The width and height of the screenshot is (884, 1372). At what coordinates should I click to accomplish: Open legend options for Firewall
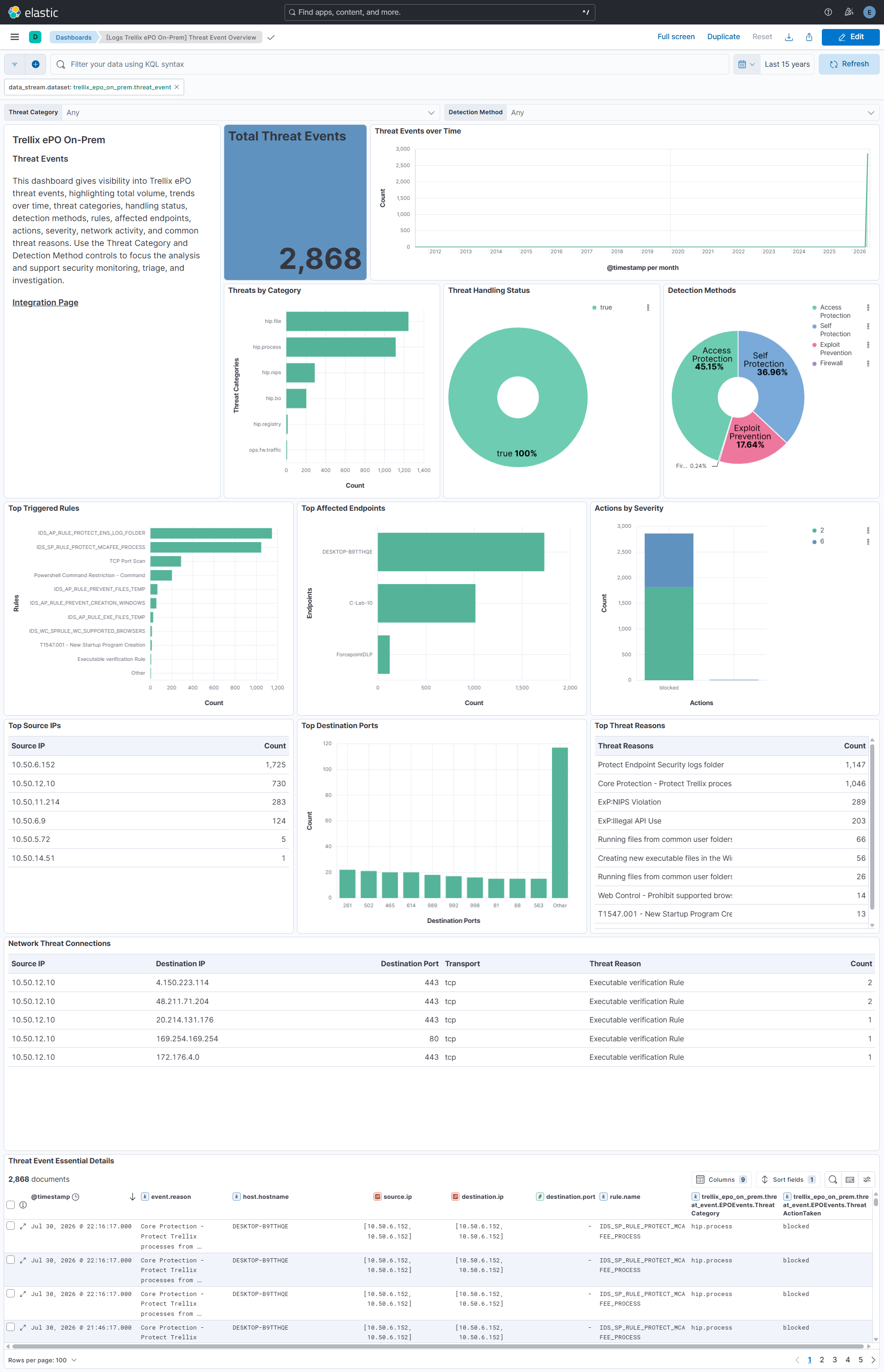[x=868, y=363]
